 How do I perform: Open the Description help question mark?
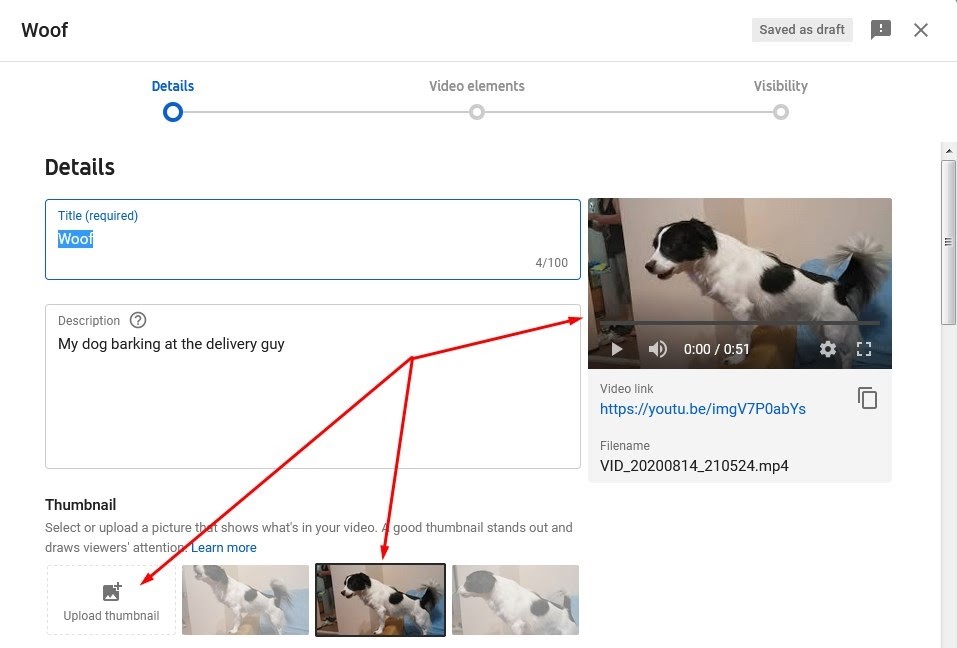click(x=138, y=320)
